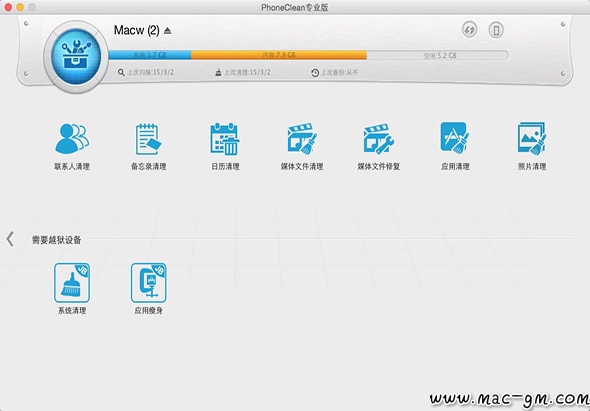This screenshot has height=411, width=590.
Task: Start 系统清理 jailbreak system cleanup
Action: [x=72, y=288]
